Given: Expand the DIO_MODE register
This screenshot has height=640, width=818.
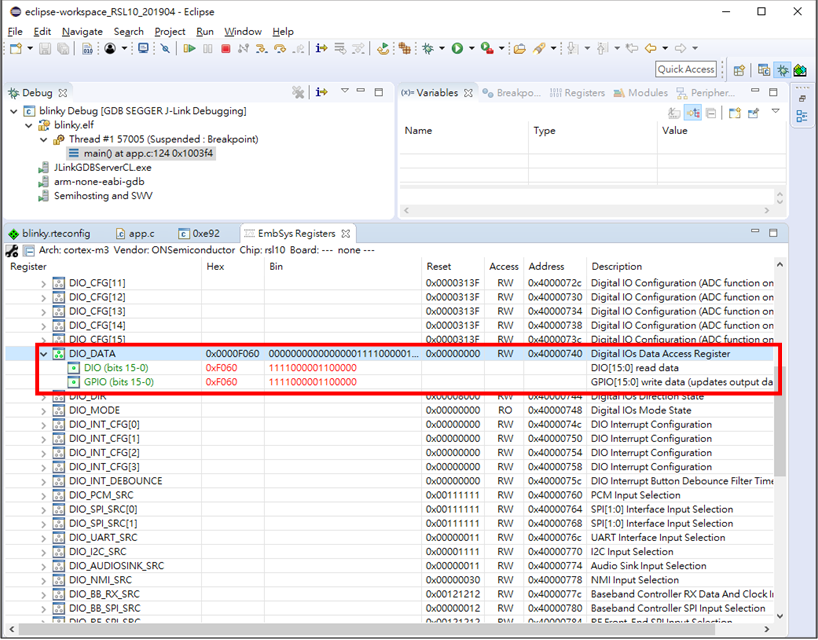Looking at the screenshot, I should (43, 411).
